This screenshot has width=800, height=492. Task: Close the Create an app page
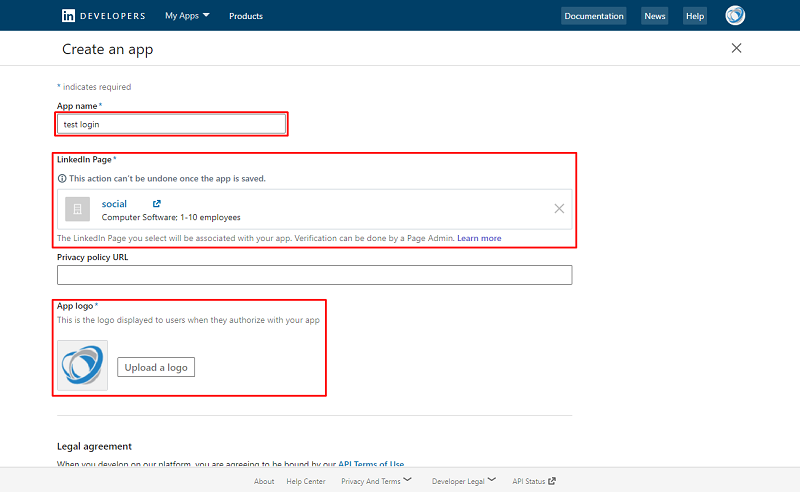(736, 48)
